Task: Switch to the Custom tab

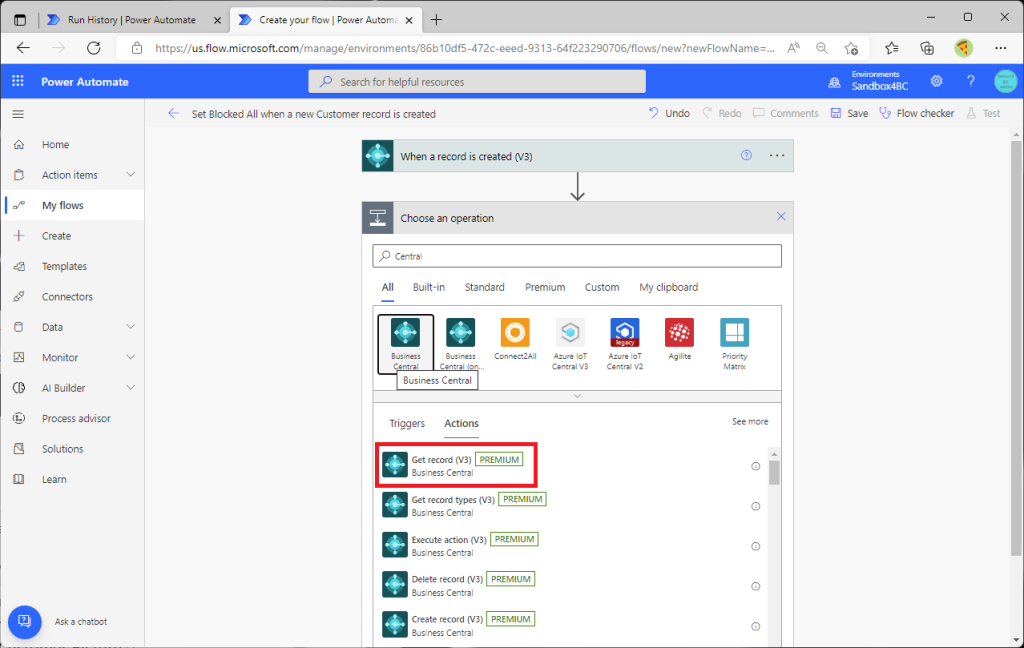Action: pos(601,287)
